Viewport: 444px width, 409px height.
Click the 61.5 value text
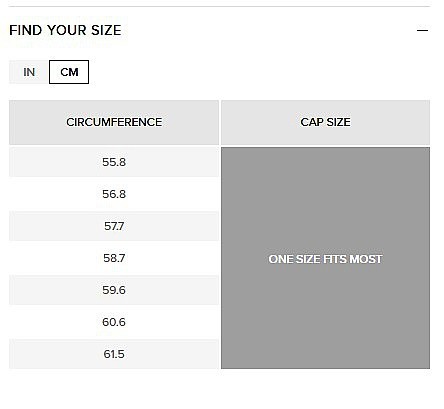(x=114, y=354)
